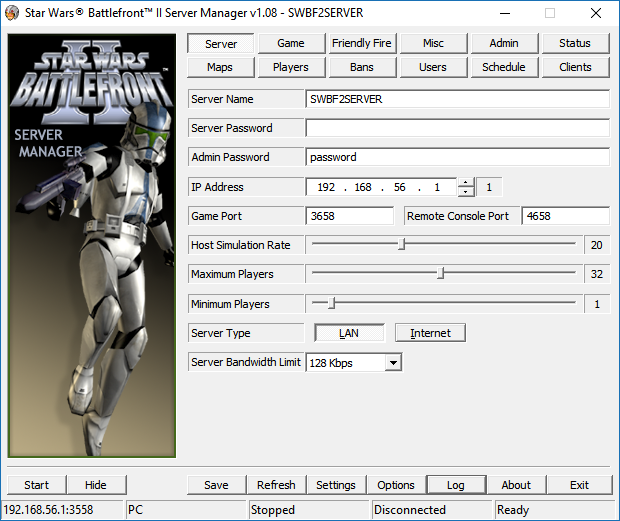This screenshot has width=620, height=521.
Task: Open the About dialog
Action: [516, 485]
